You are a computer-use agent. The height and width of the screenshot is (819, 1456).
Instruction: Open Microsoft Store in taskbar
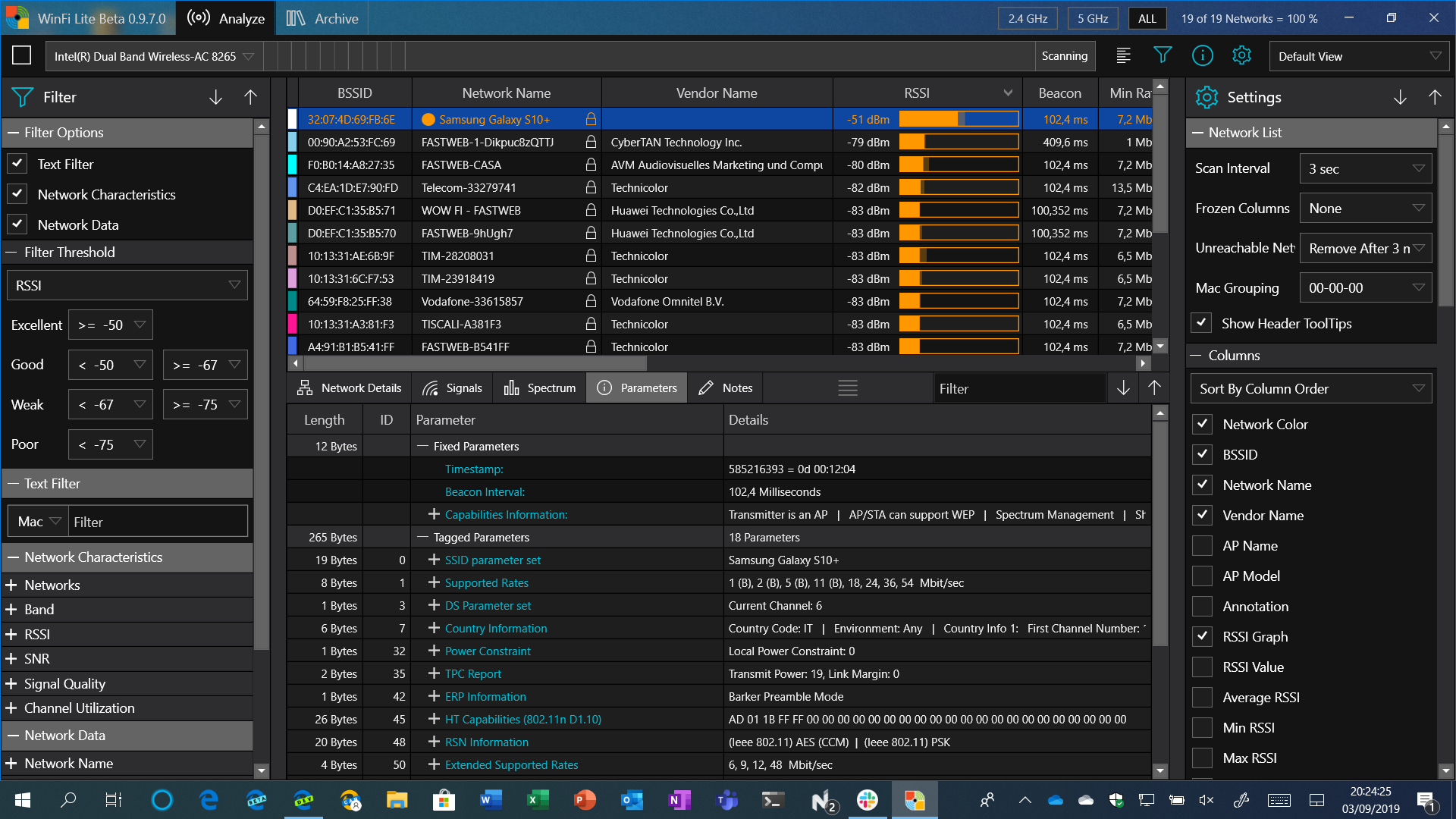(444, 800)
